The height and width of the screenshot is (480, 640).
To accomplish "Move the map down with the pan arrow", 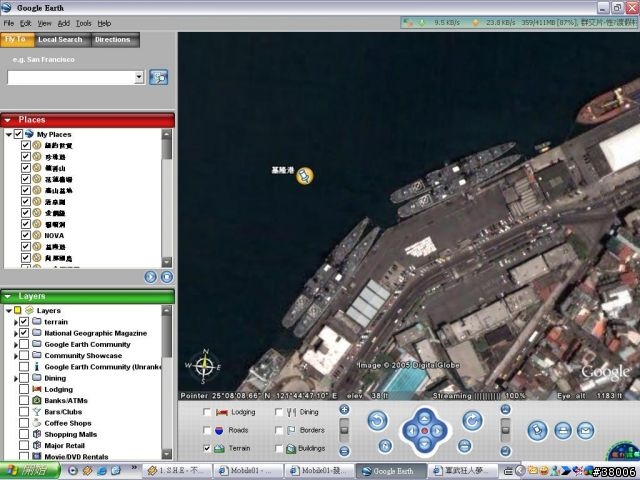I will (x=424, y=444).
